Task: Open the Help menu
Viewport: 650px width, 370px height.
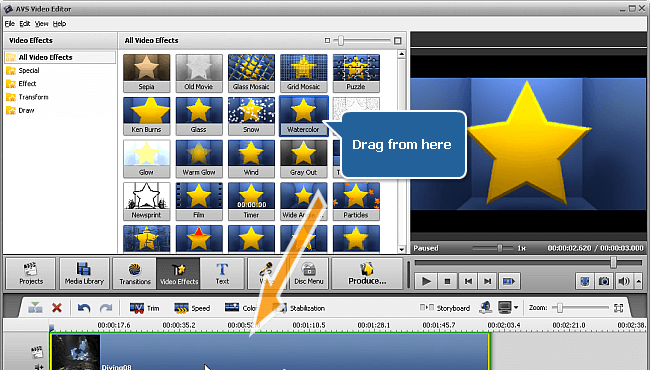Action: pos(59,24)
